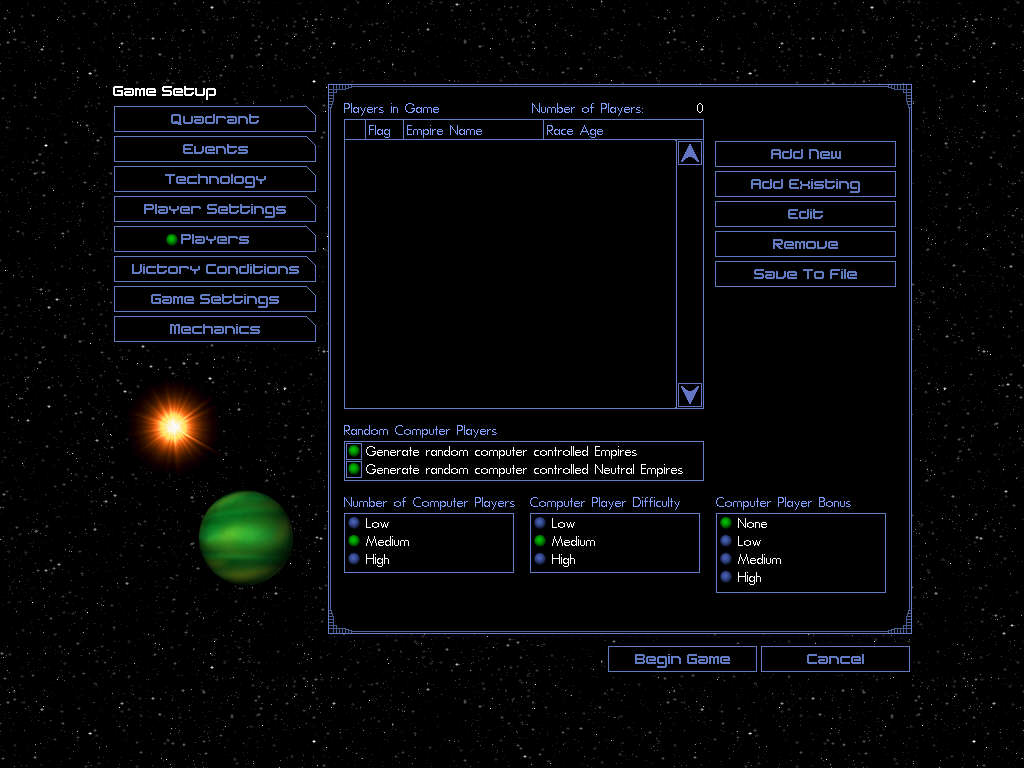Set Computer Player Bonus to High
The width and height of the screenshot is (1024, 768).
(x=726, y=577)
